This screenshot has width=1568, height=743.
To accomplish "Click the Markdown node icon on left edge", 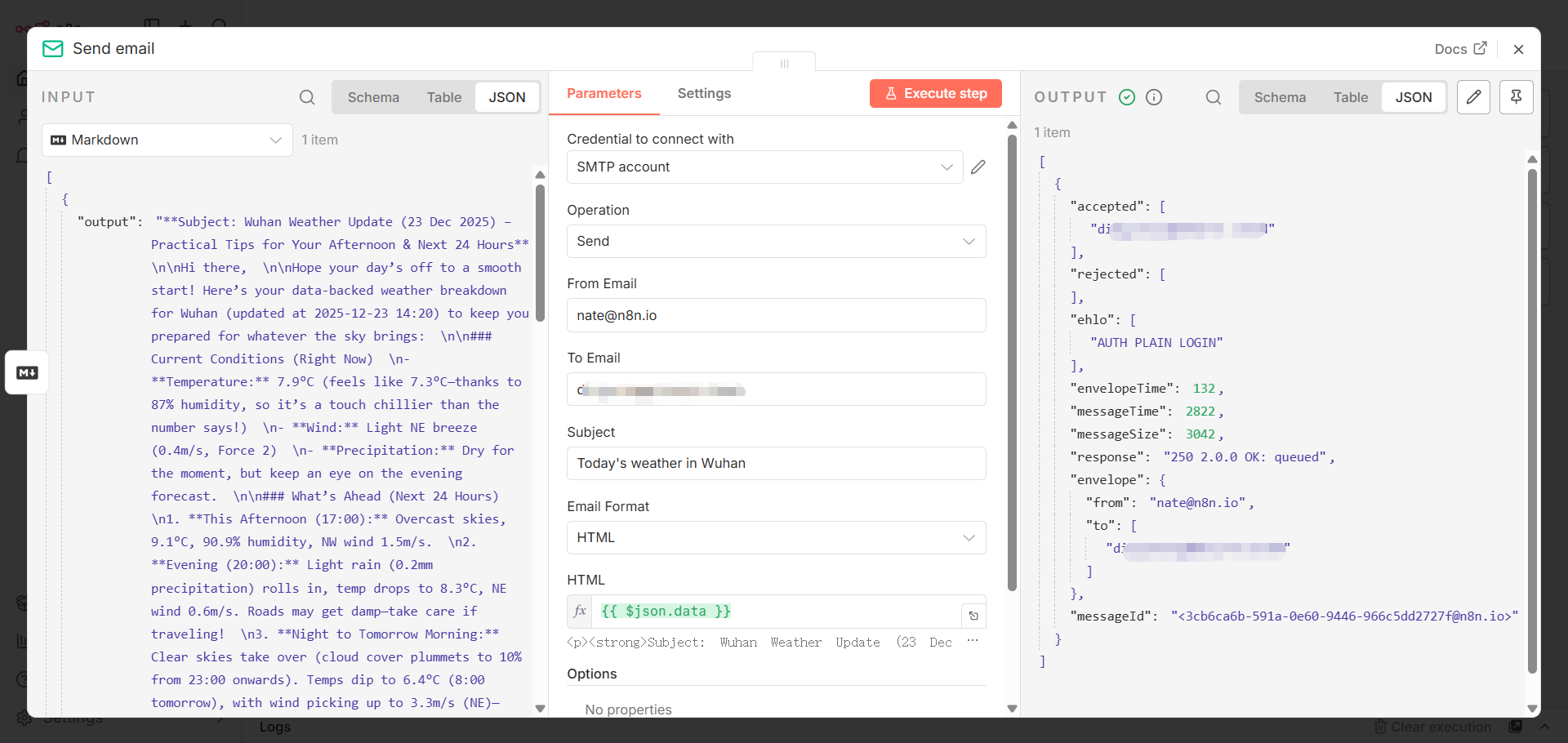I will pos(27,372).
